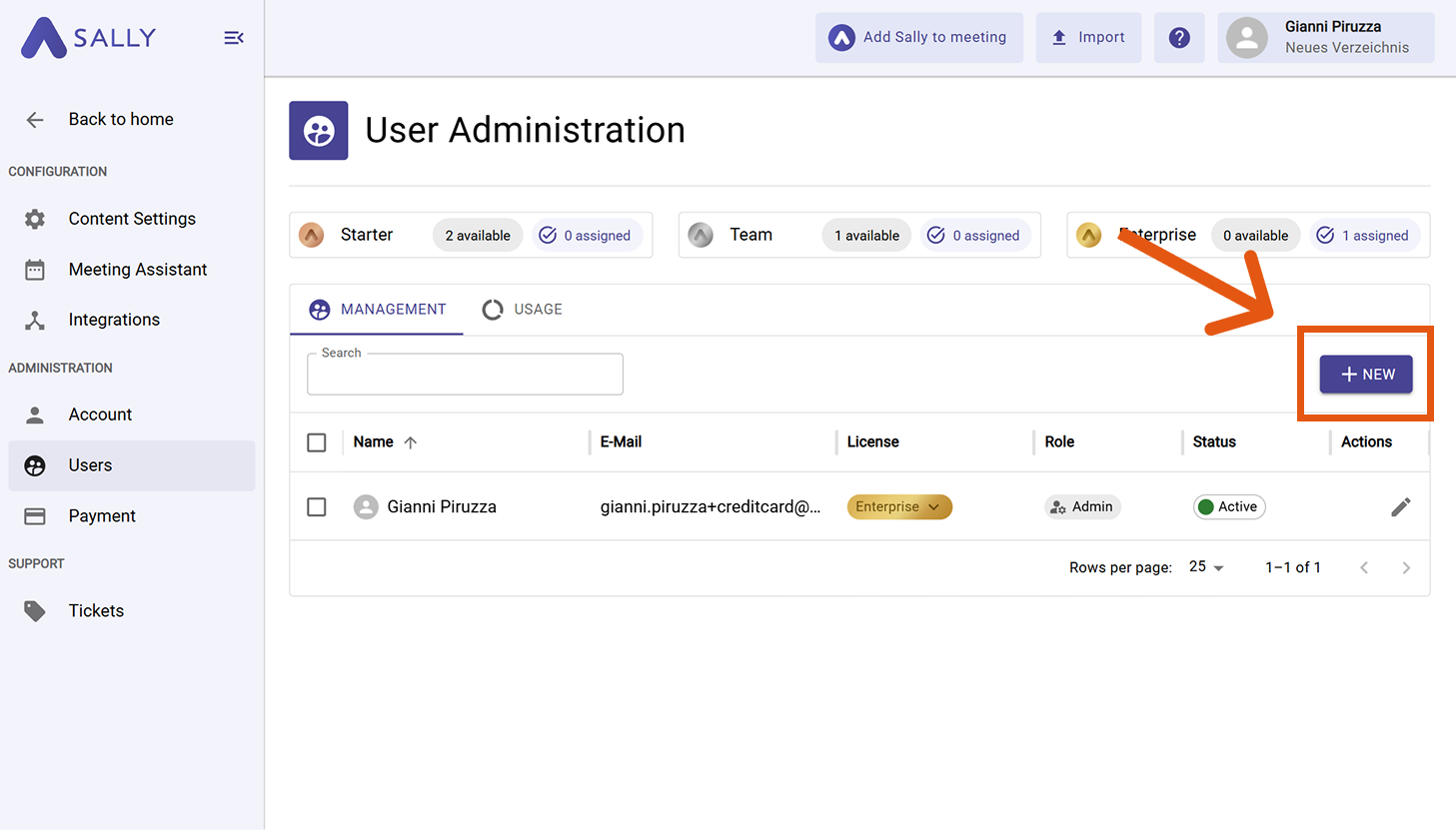This screenshot has width=1456, height=830.
Task: Click the Enterprise 0 available chip
Action: click(1255, 236)
